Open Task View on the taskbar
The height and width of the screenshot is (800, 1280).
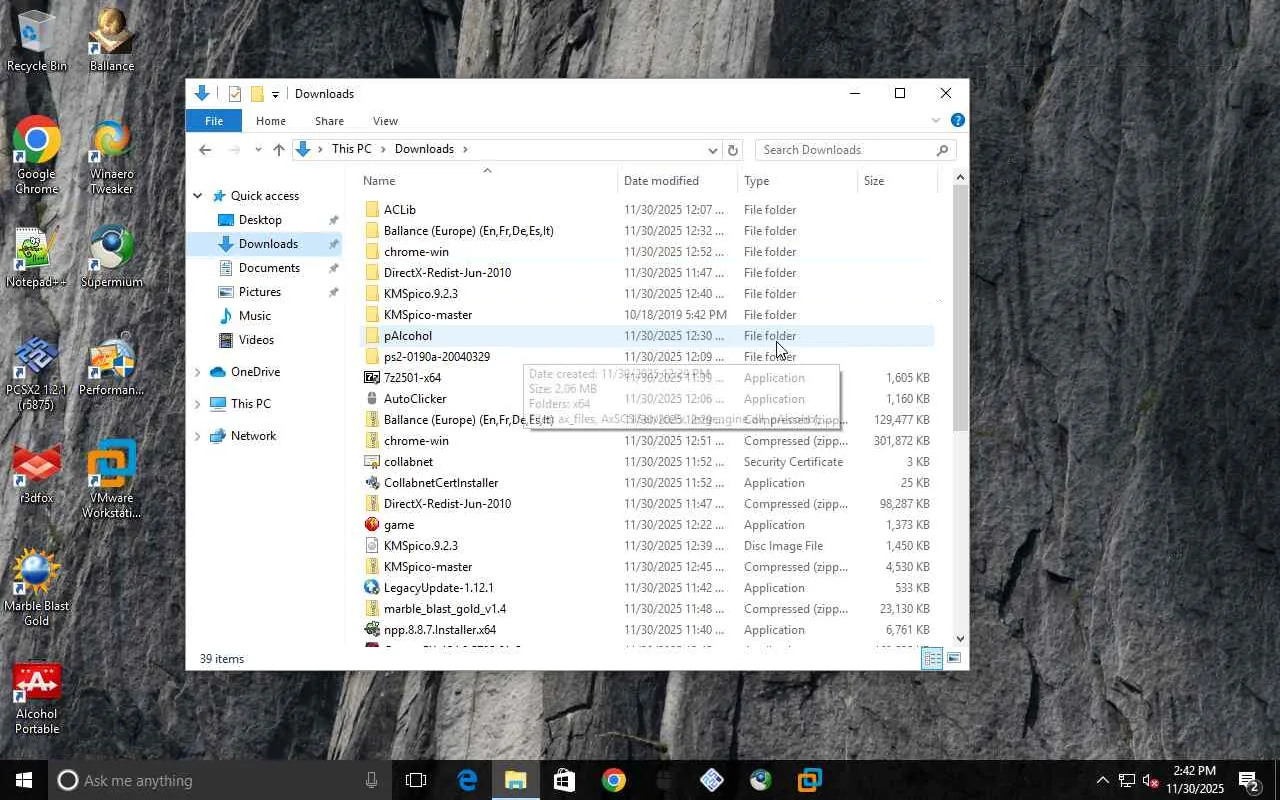point(416,780)
